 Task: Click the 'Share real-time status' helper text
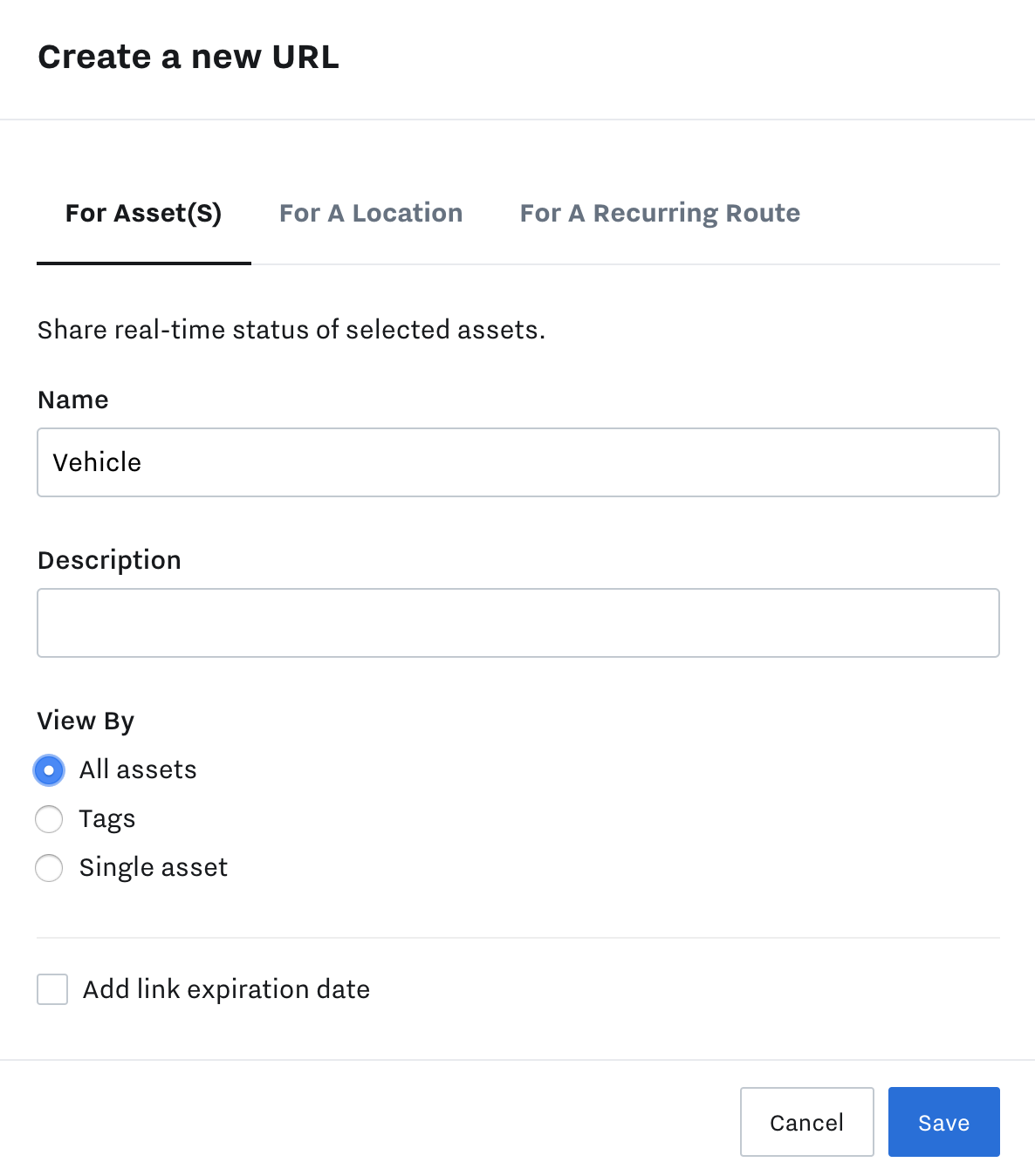tap(291, 330)
